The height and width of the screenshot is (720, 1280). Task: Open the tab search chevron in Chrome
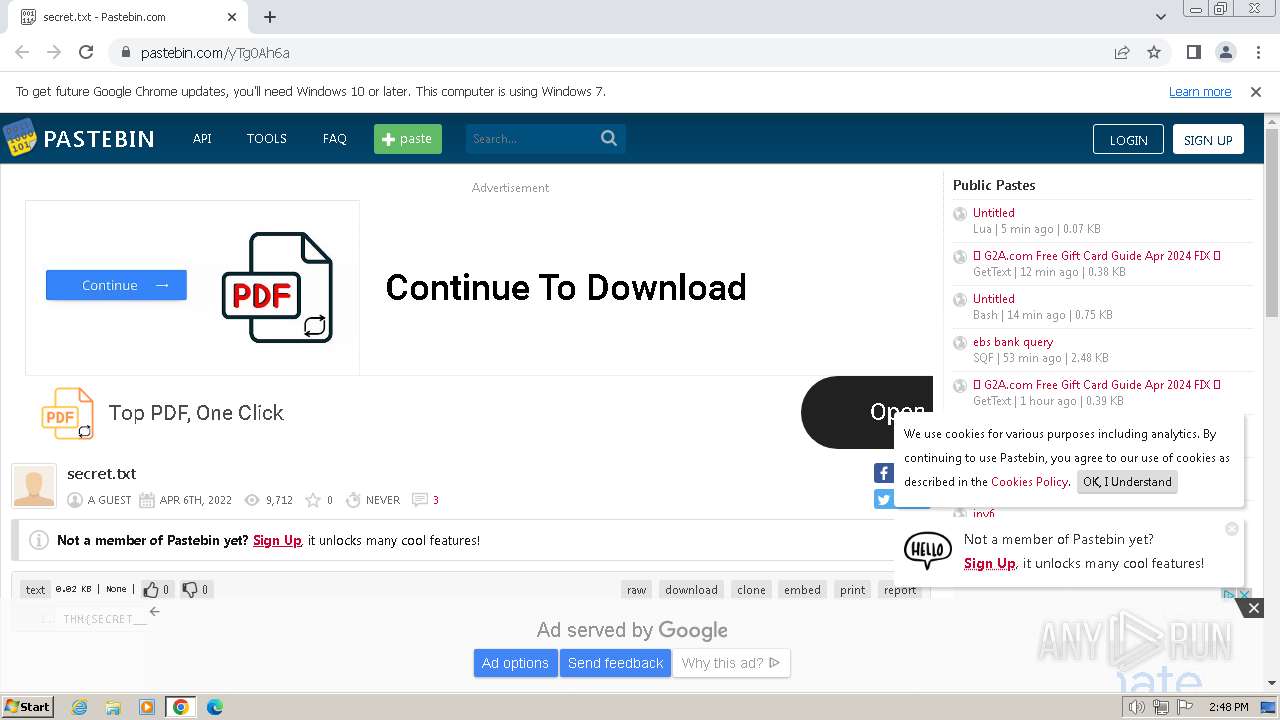coord(1161,17)
